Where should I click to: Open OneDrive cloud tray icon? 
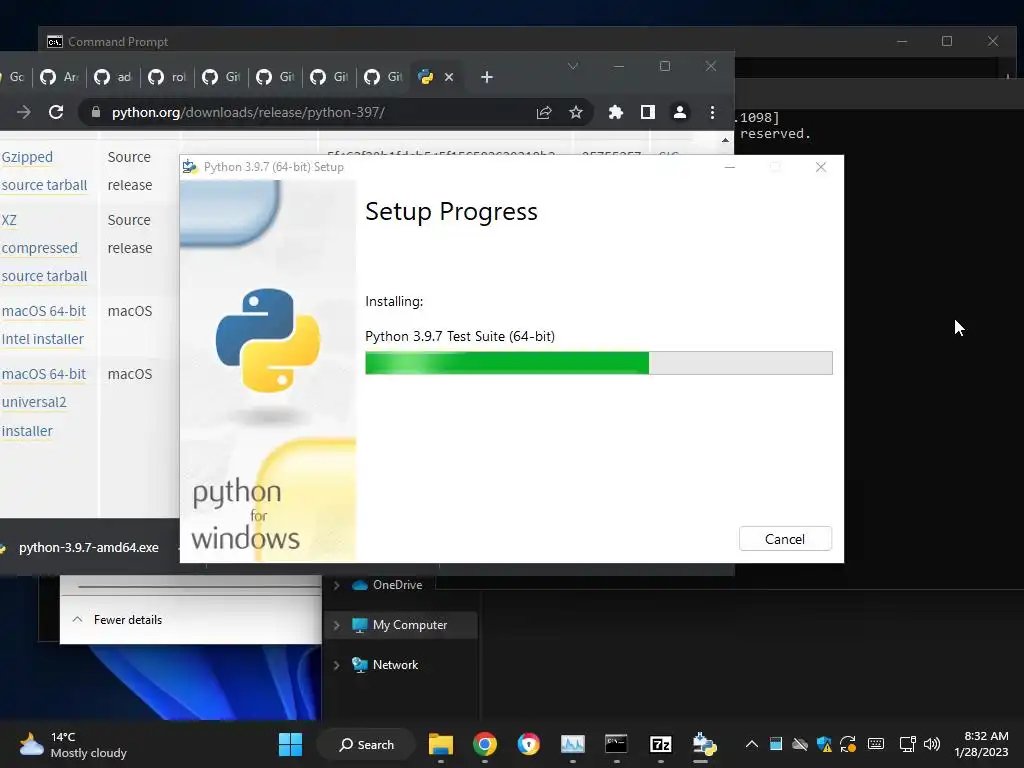(800, 744)
